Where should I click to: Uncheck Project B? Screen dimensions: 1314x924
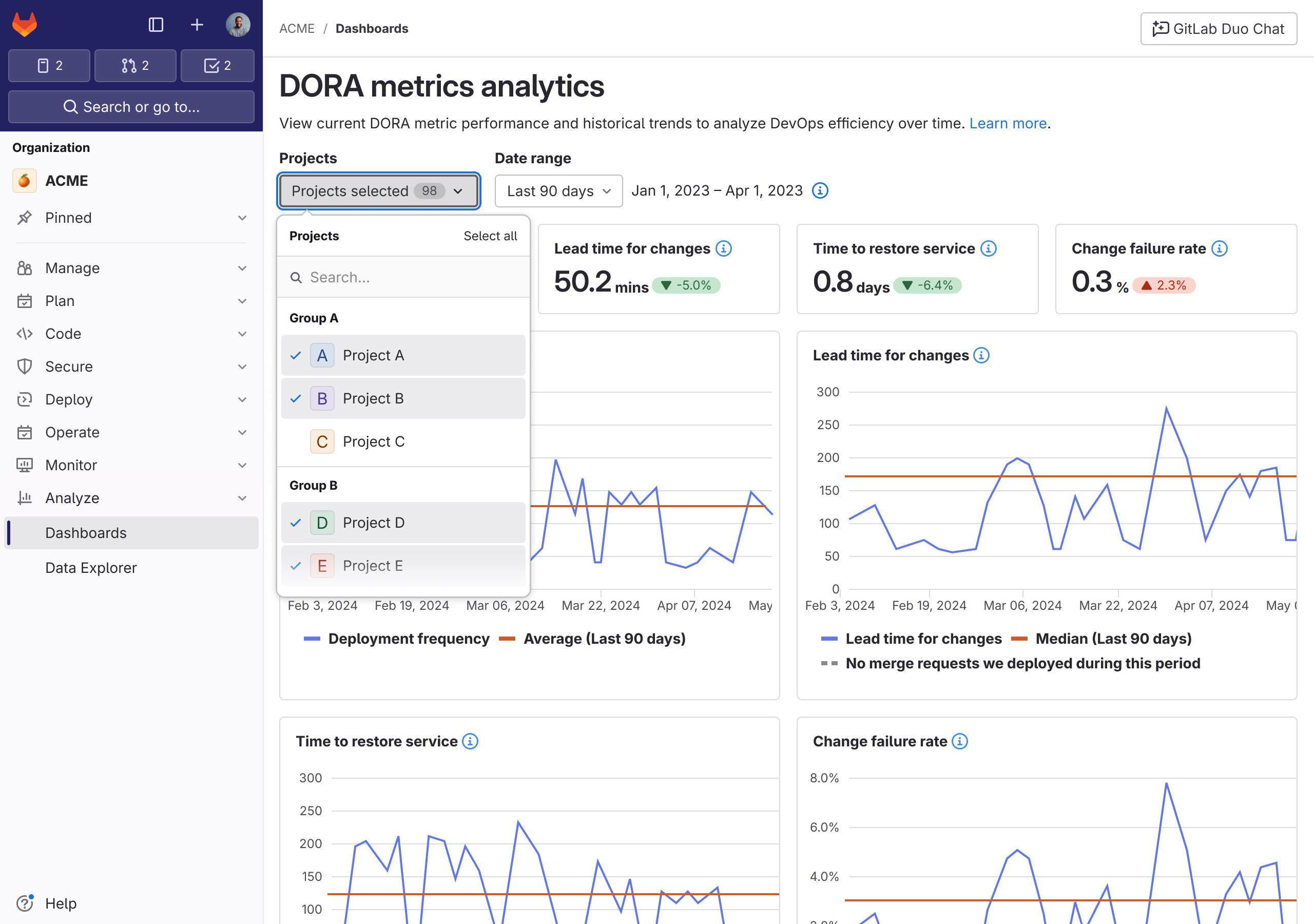pyautogui.click(x=403, y=398)
